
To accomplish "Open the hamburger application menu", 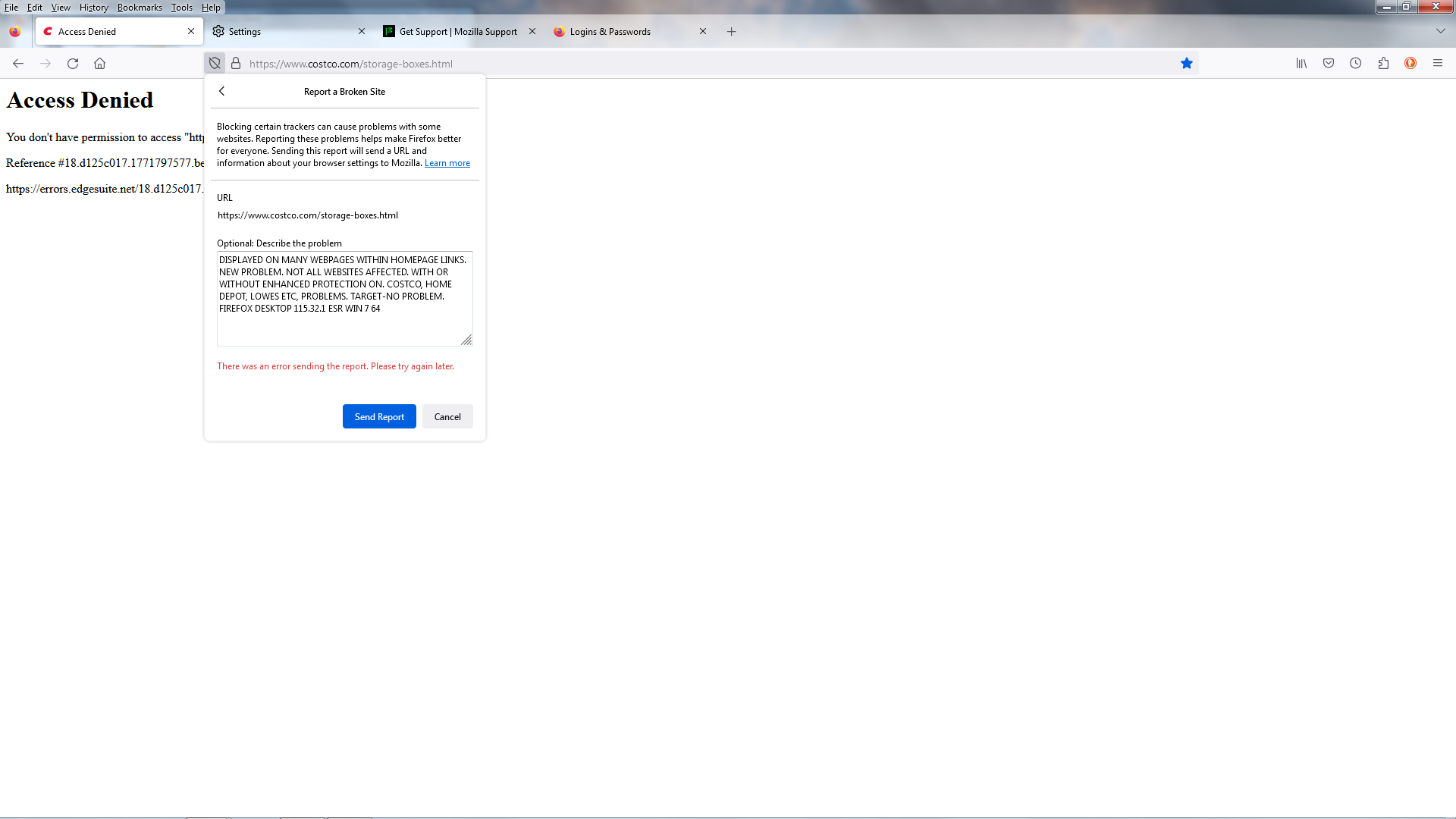I will pyautogui.click(x=1438, y=63).
